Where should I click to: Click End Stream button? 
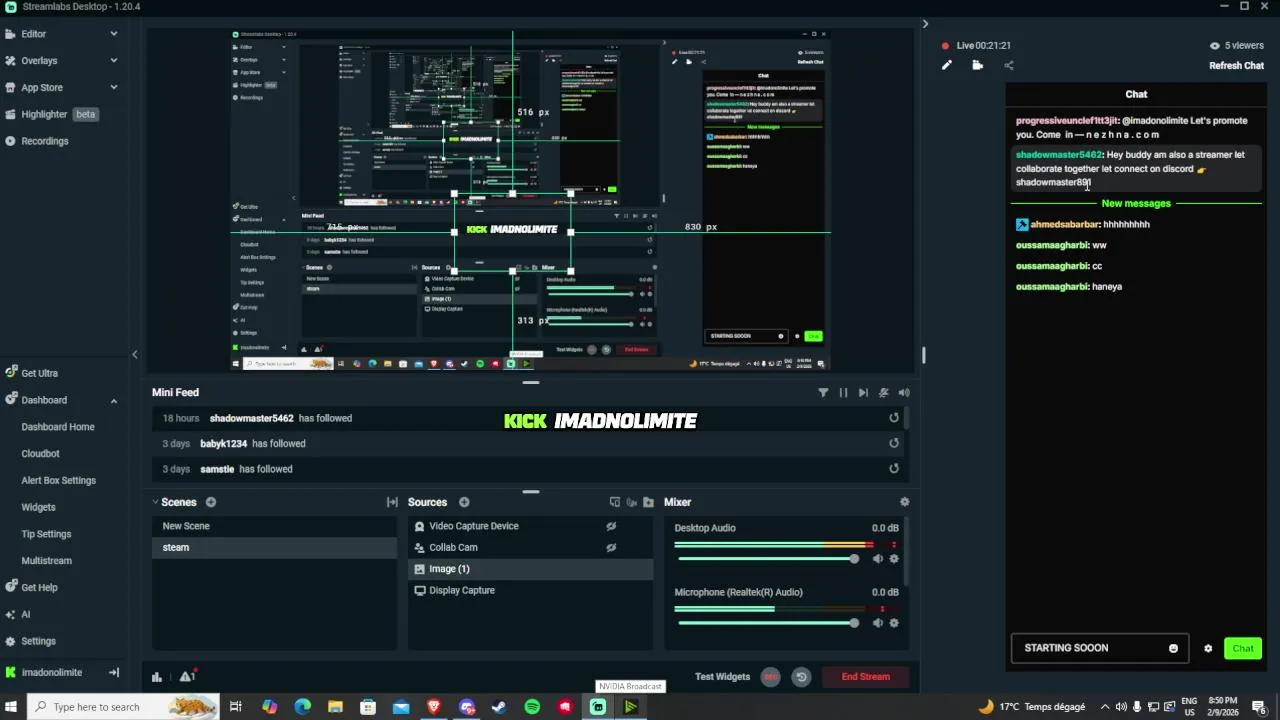(x=865, y=677)
